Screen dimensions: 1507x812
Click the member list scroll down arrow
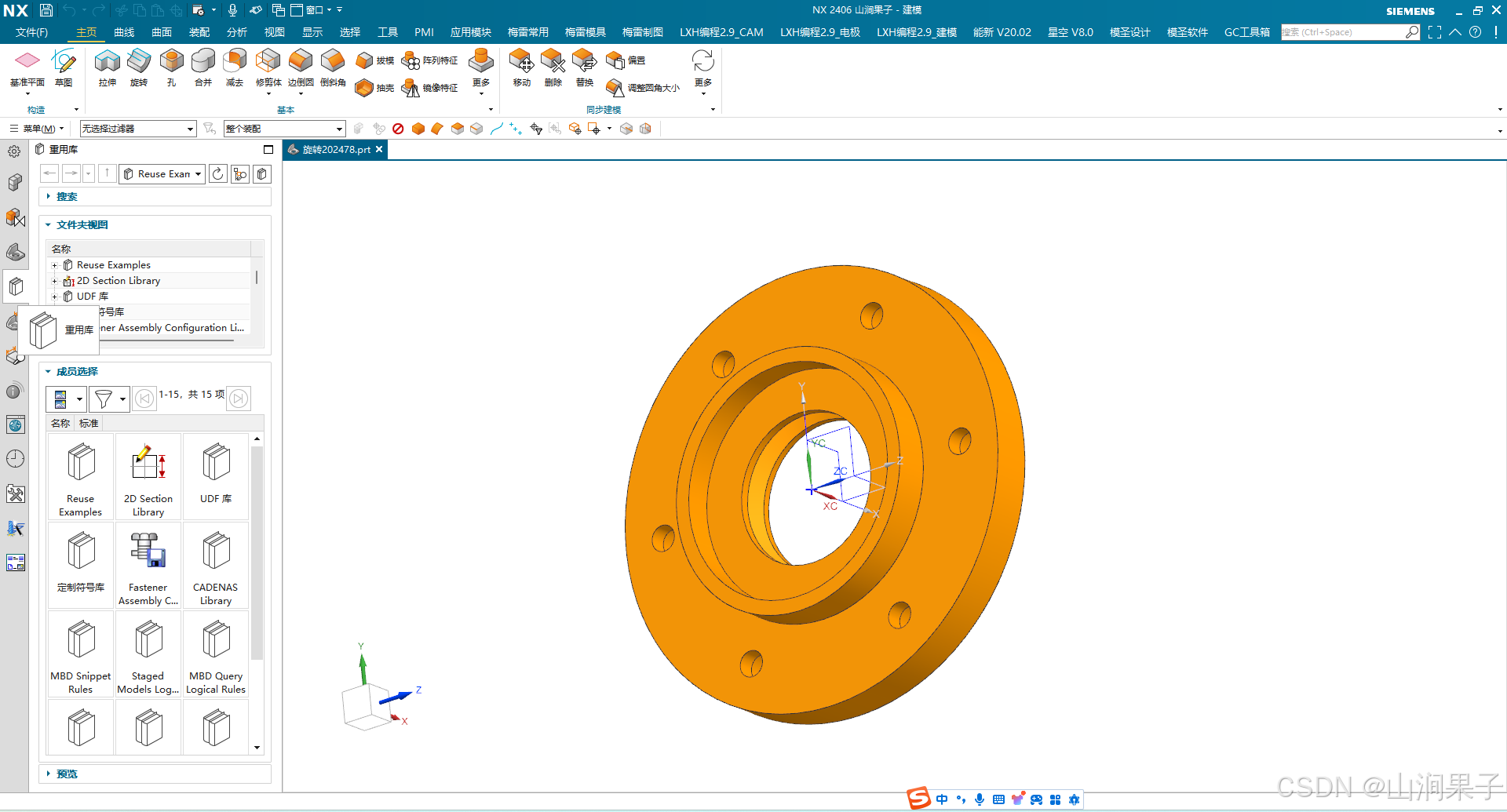coord(257,748)
